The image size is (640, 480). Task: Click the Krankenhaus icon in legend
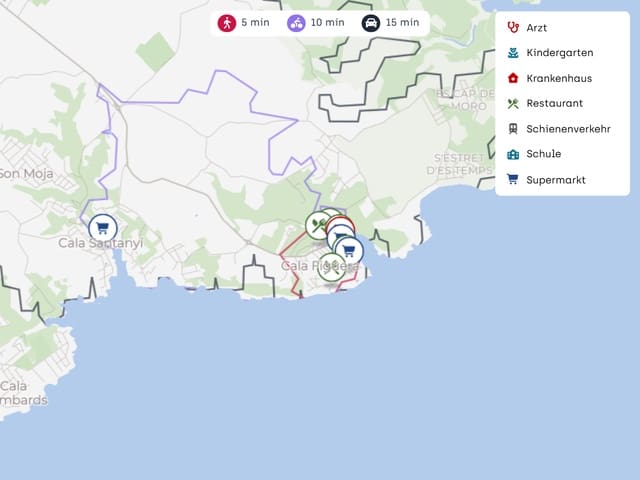(513, 78)
